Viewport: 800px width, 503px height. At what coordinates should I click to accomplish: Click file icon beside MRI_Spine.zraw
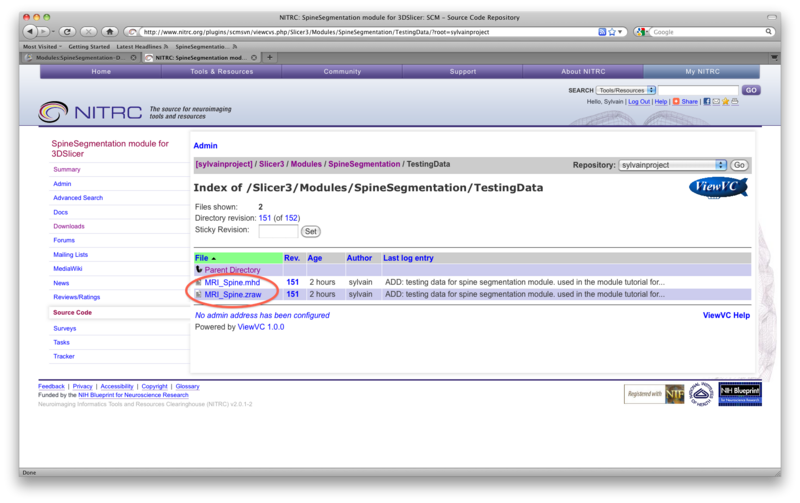pyautogui.click(x=198, y=294)
